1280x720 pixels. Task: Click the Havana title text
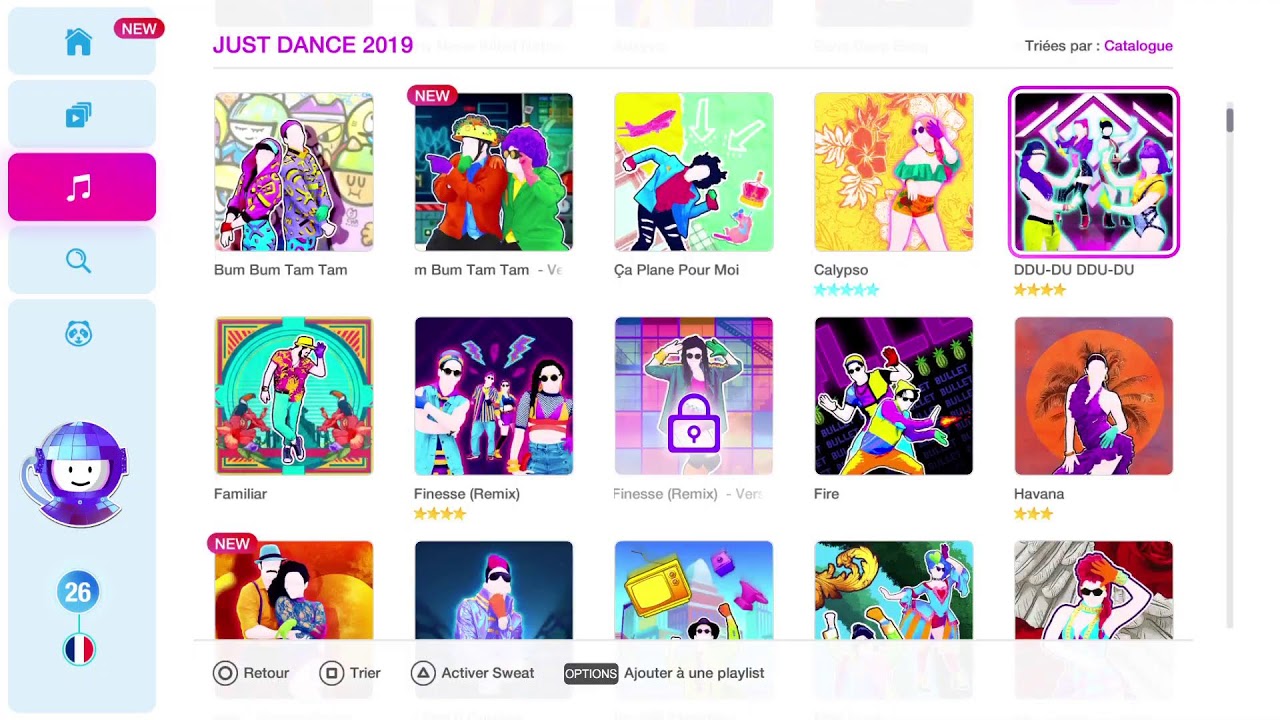[x=1039, y=494]
